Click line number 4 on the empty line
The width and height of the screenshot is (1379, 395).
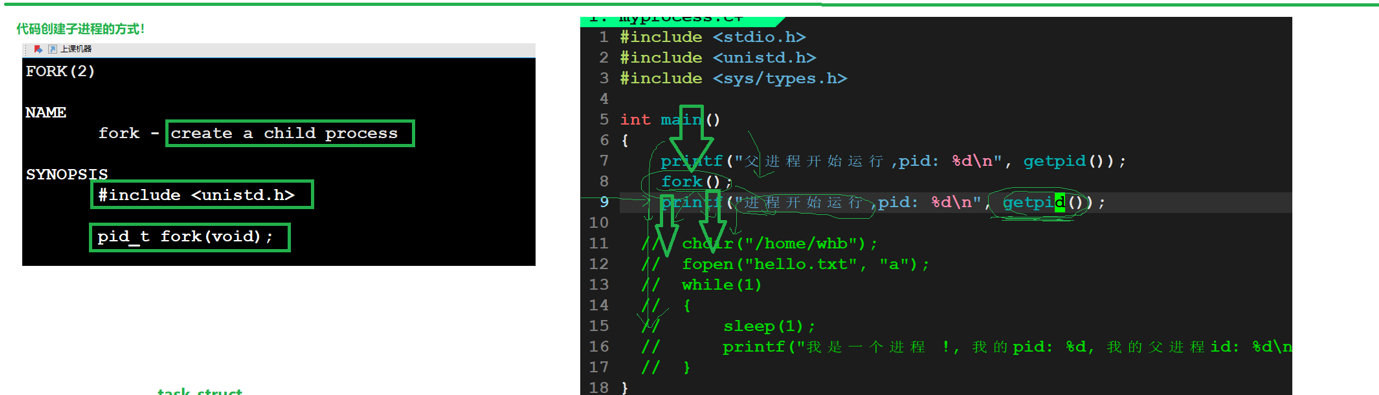tap(603, 99)
